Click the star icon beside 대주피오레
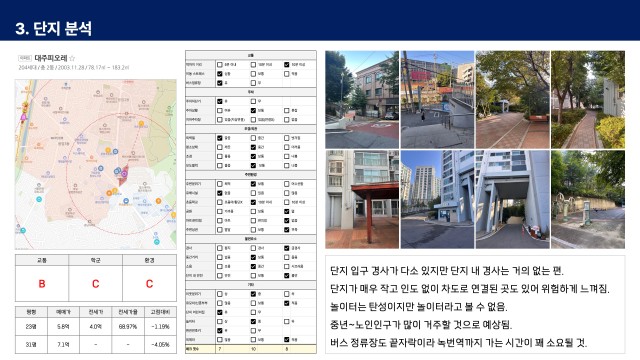Viewport: 640px width, 360px height. pos(72,58)
